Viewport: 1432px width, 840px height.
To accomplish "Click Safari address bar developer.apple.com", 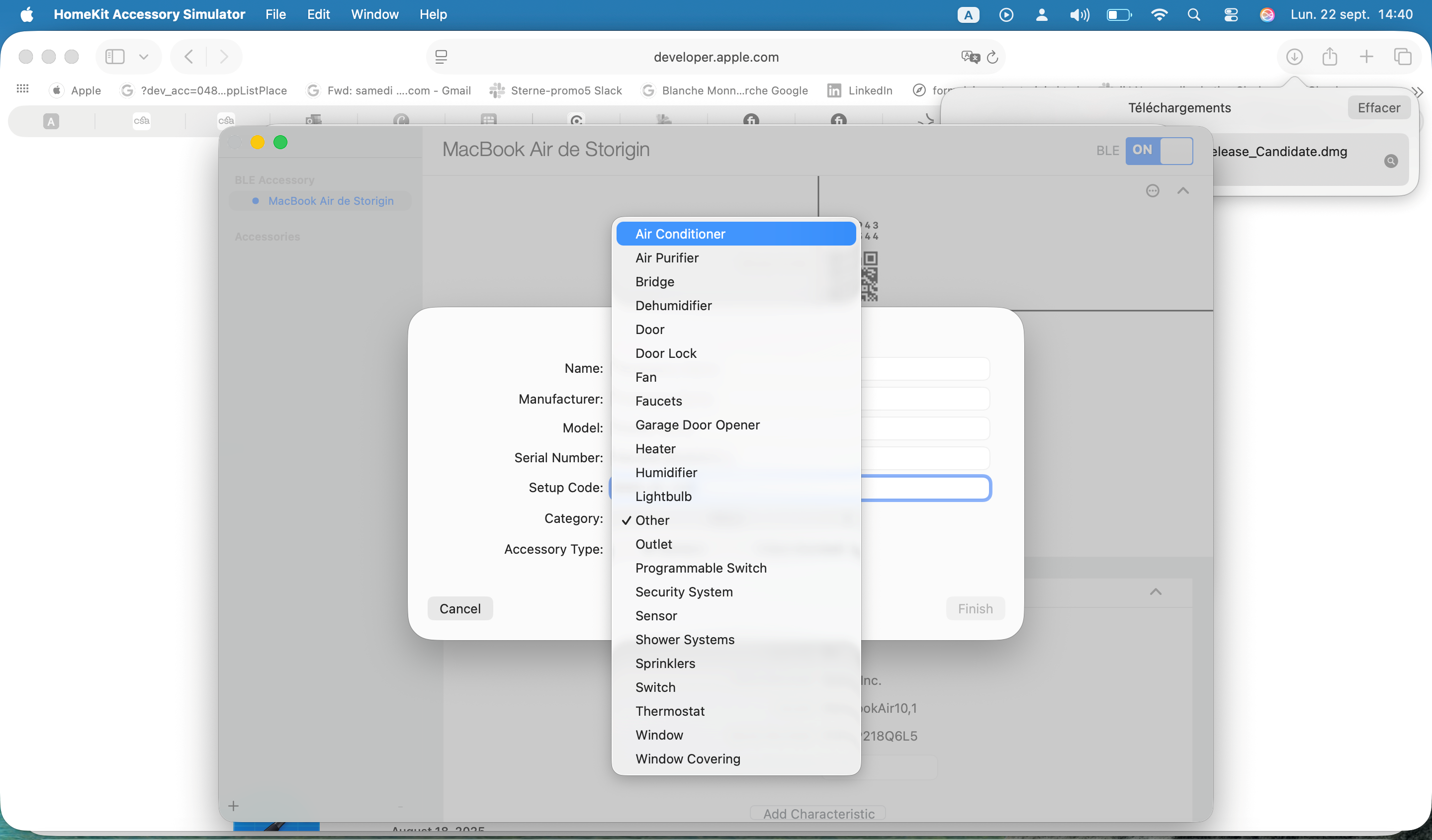I will 716,57.
